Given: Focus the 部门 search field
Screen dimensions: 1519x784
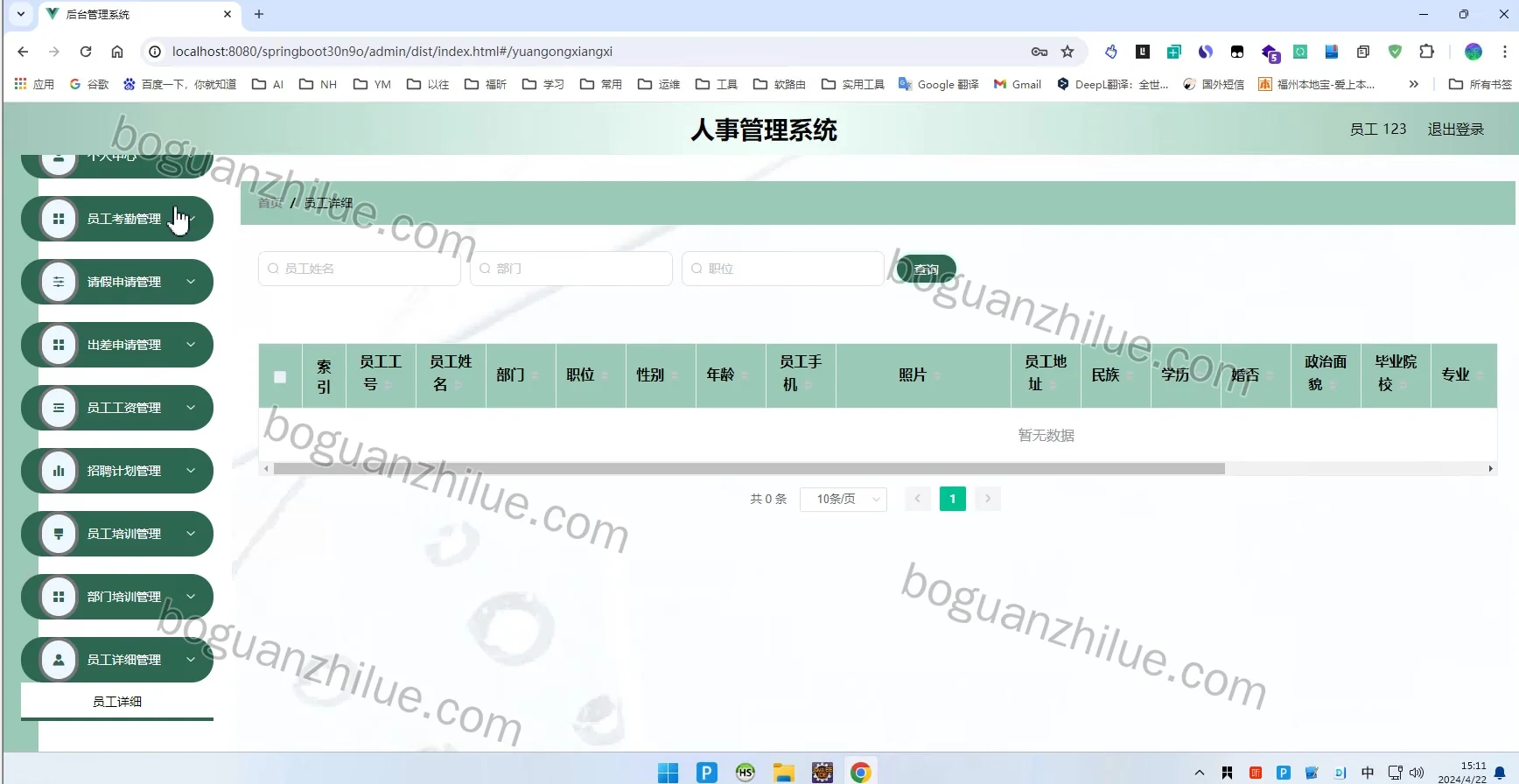Looking at the screenshot, I should [x=571, y=269].
